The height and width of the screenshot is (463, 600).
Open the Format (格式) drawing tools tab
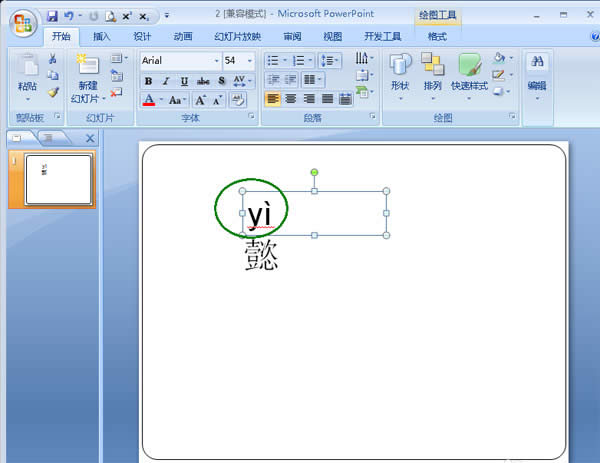pyautogui.click(x=437, y=36)
